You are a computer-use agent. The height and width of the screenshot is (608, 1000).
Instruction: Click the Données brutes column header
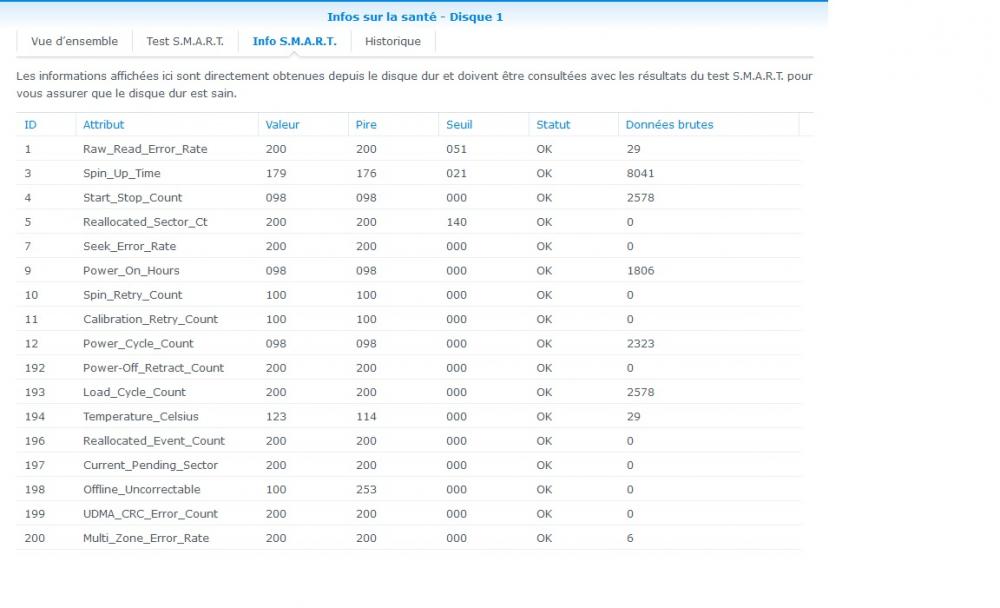(709, 124)
